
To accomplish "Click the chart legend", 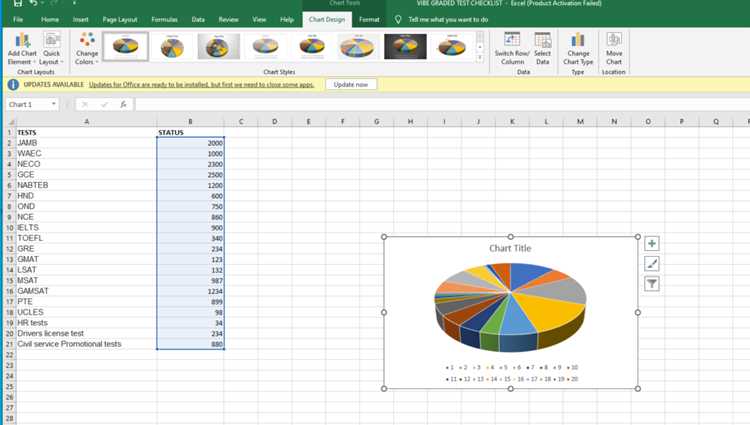I will [511, 373].
